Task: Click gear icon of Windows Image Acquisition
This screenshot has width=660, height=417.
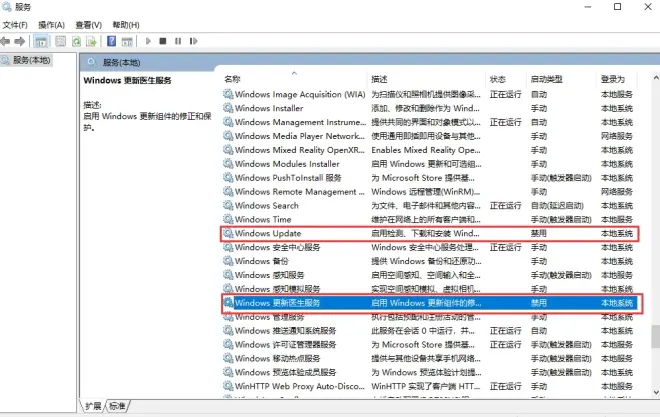Action: [228, 94]
